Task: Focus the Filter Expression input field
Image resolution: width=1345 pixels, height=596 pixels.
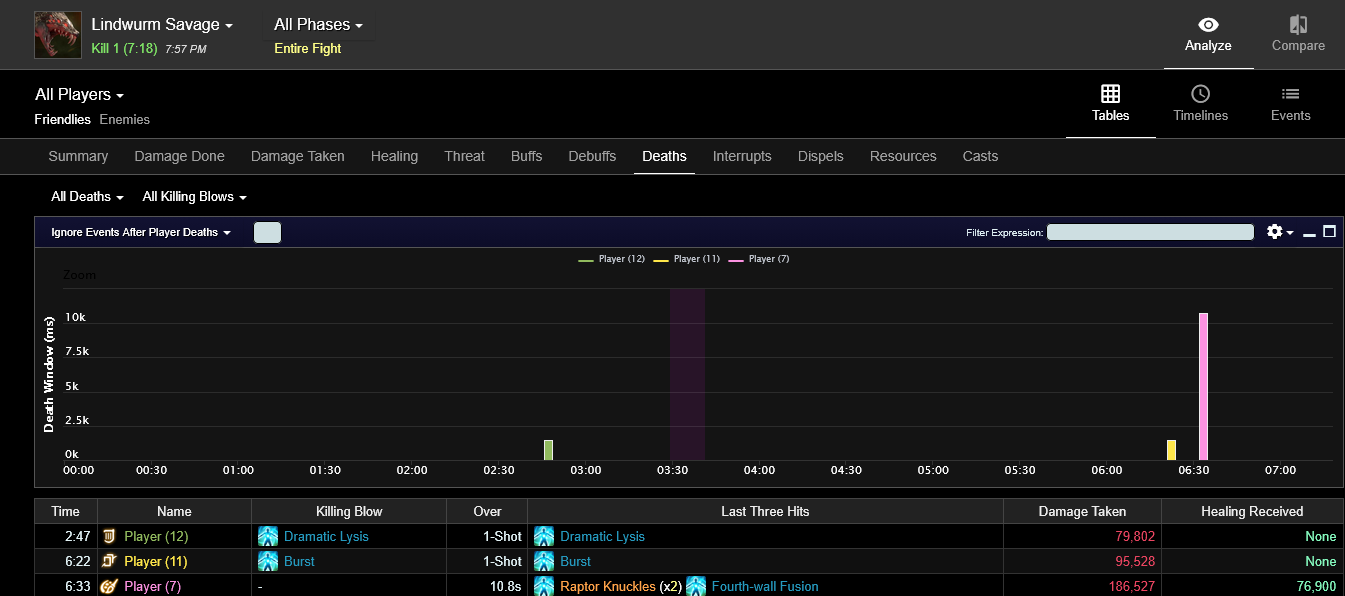Action: point(1150,232)
